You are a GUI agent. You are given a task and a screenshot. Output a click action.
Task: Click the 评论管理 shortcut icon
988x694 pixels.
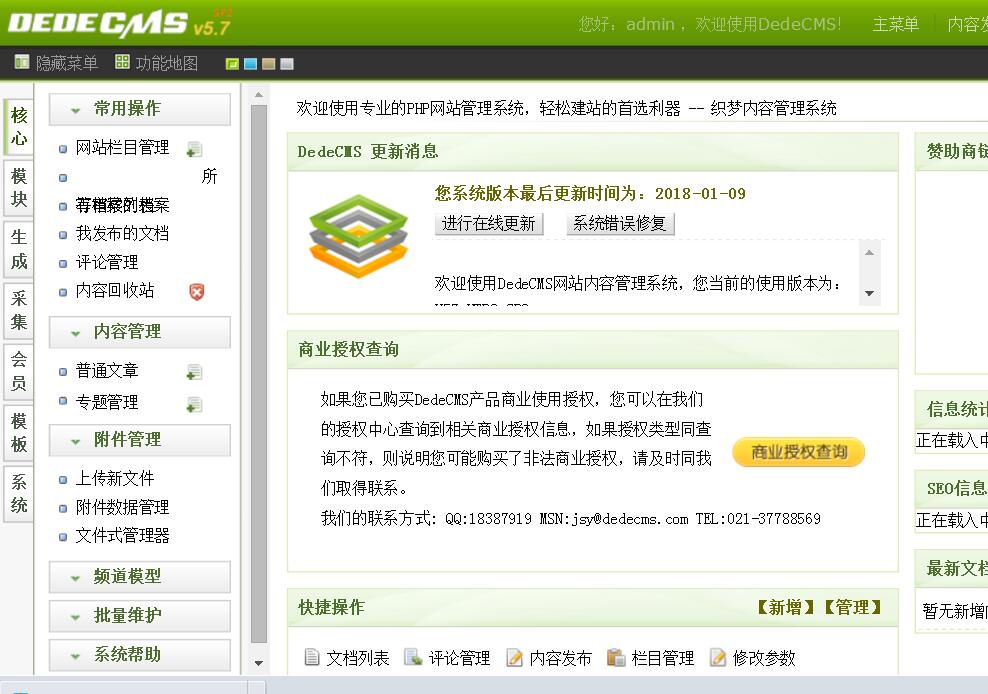(413, 657)
